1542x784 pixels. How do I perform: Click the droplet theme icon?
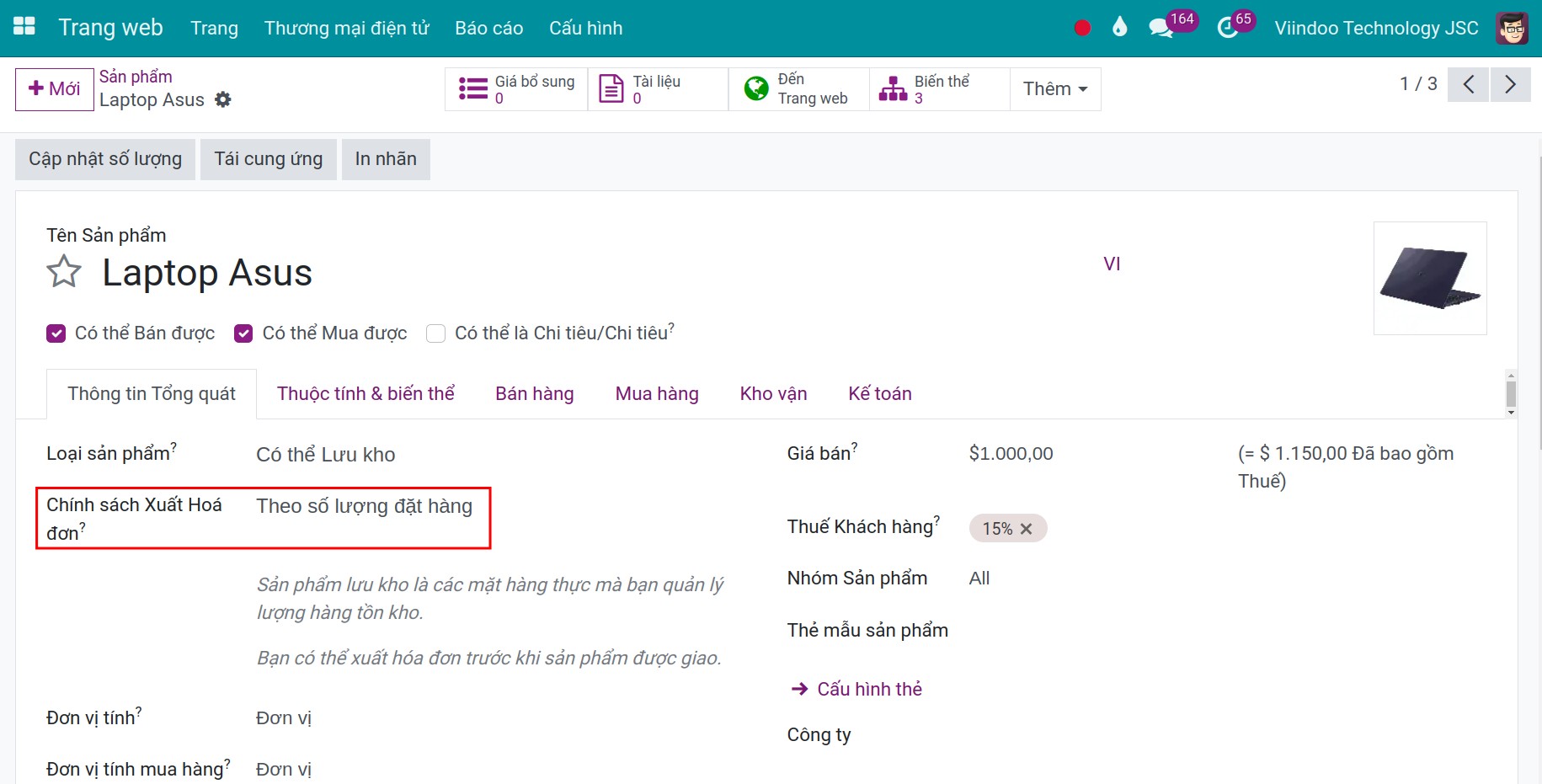pos(1119,27)
